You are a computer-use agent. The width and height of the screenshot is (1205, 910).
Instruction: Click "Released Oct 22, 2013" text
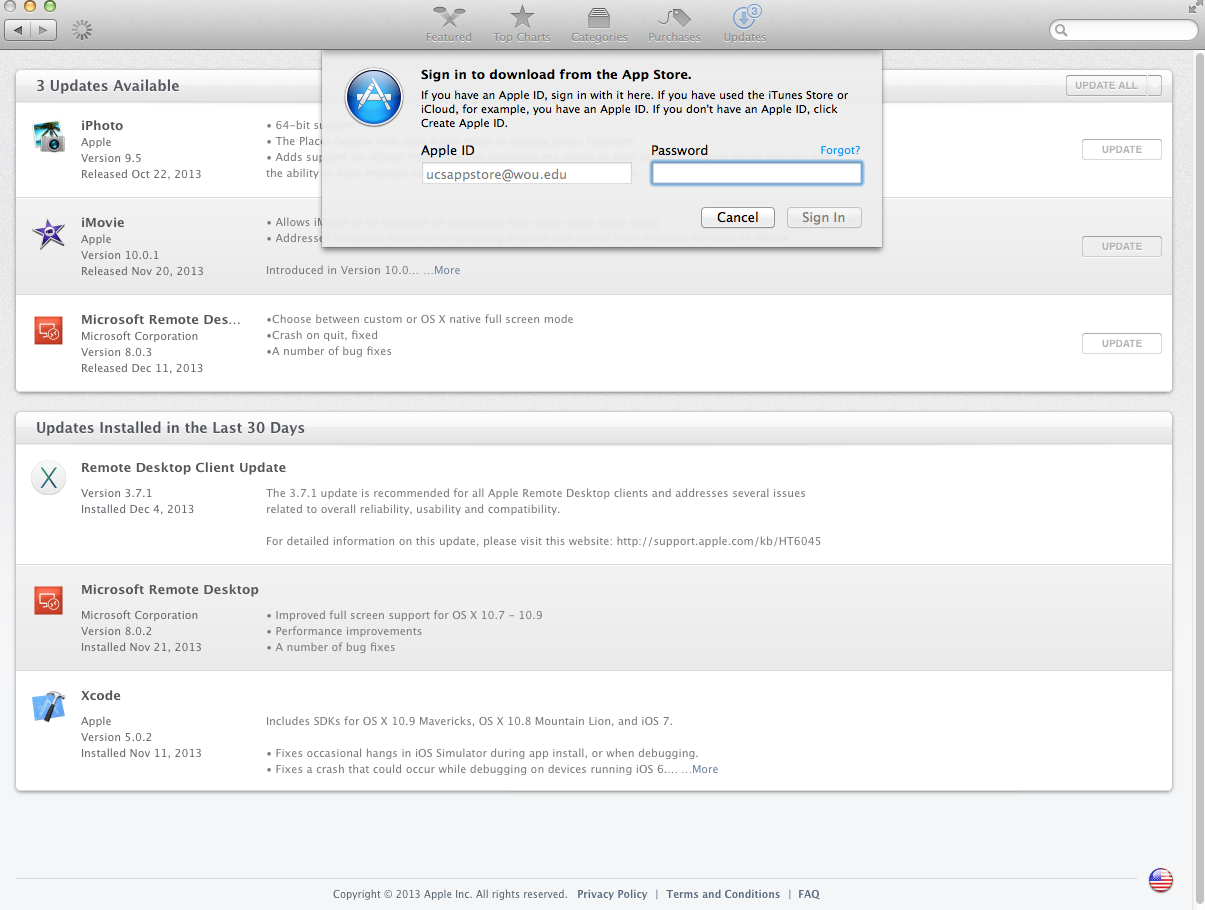coord(141,174)
